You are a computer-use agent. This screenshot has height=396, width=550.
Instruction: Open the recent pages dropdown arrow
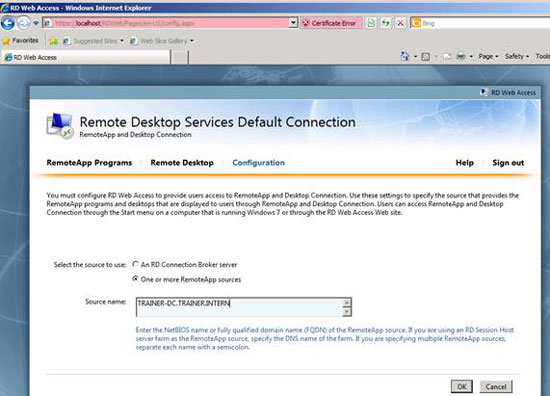click(36, 23)
